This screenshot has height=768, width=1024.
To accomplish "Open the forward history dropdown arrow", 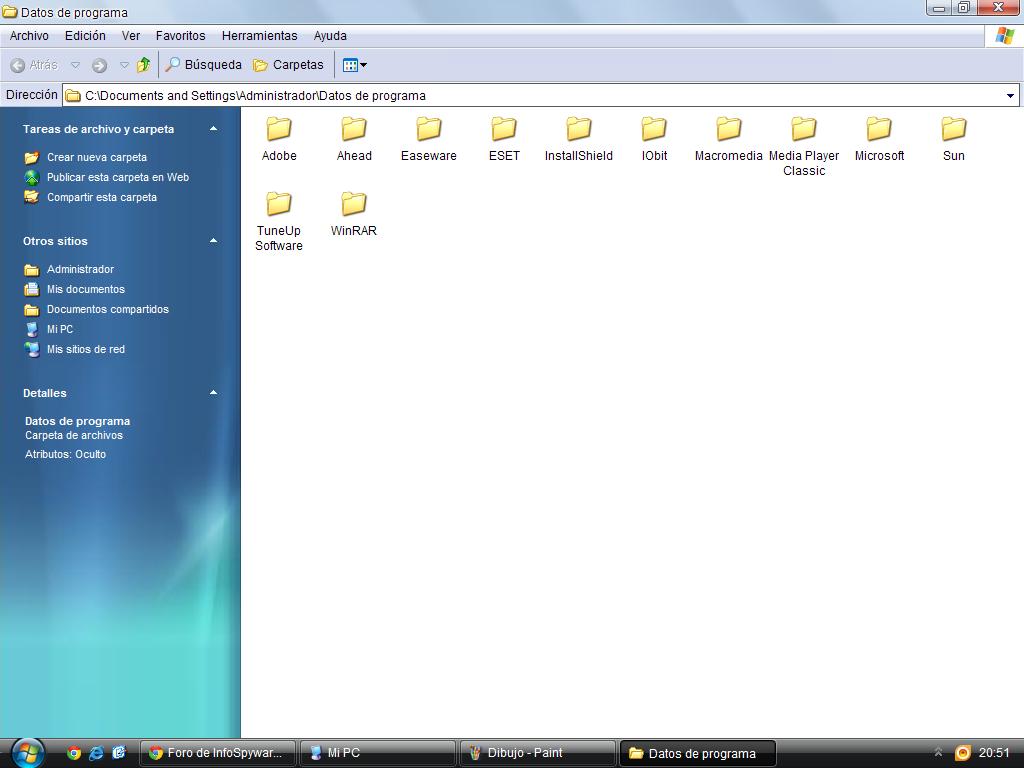I will tap(124, 65).
